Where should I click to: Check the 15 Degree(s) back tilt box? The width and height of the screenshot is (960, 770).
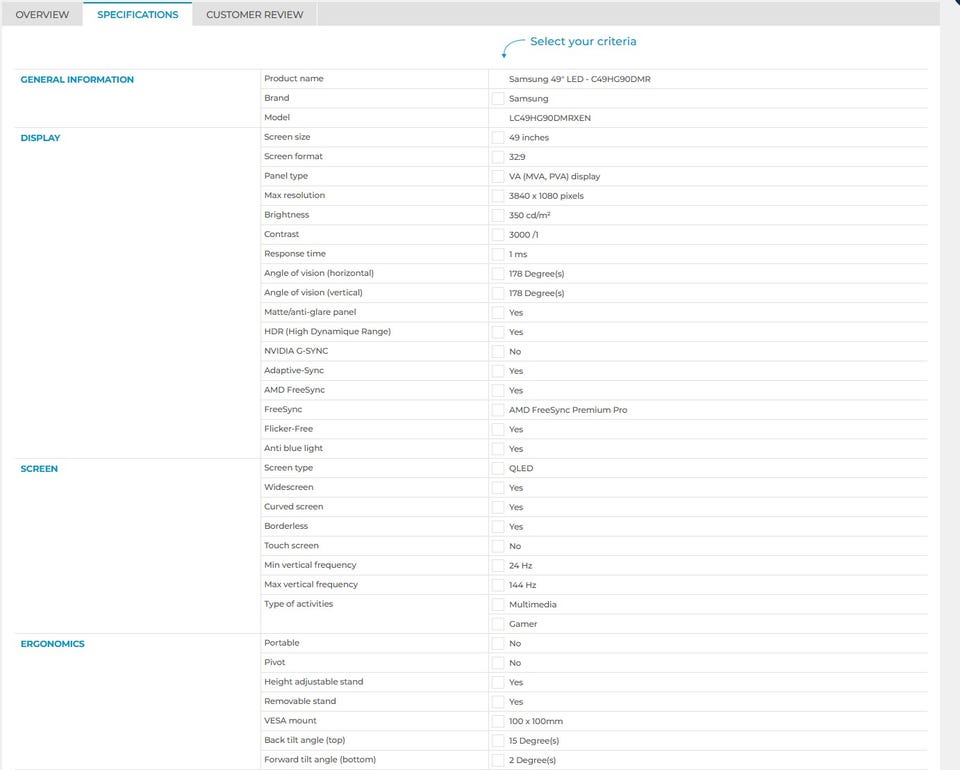[498, 741]
